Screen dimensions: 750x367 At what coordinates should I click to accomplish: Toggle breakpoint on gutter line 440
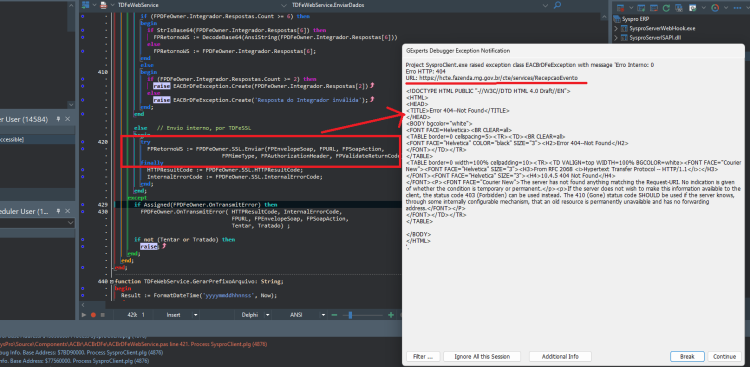(x=82, y=281)
